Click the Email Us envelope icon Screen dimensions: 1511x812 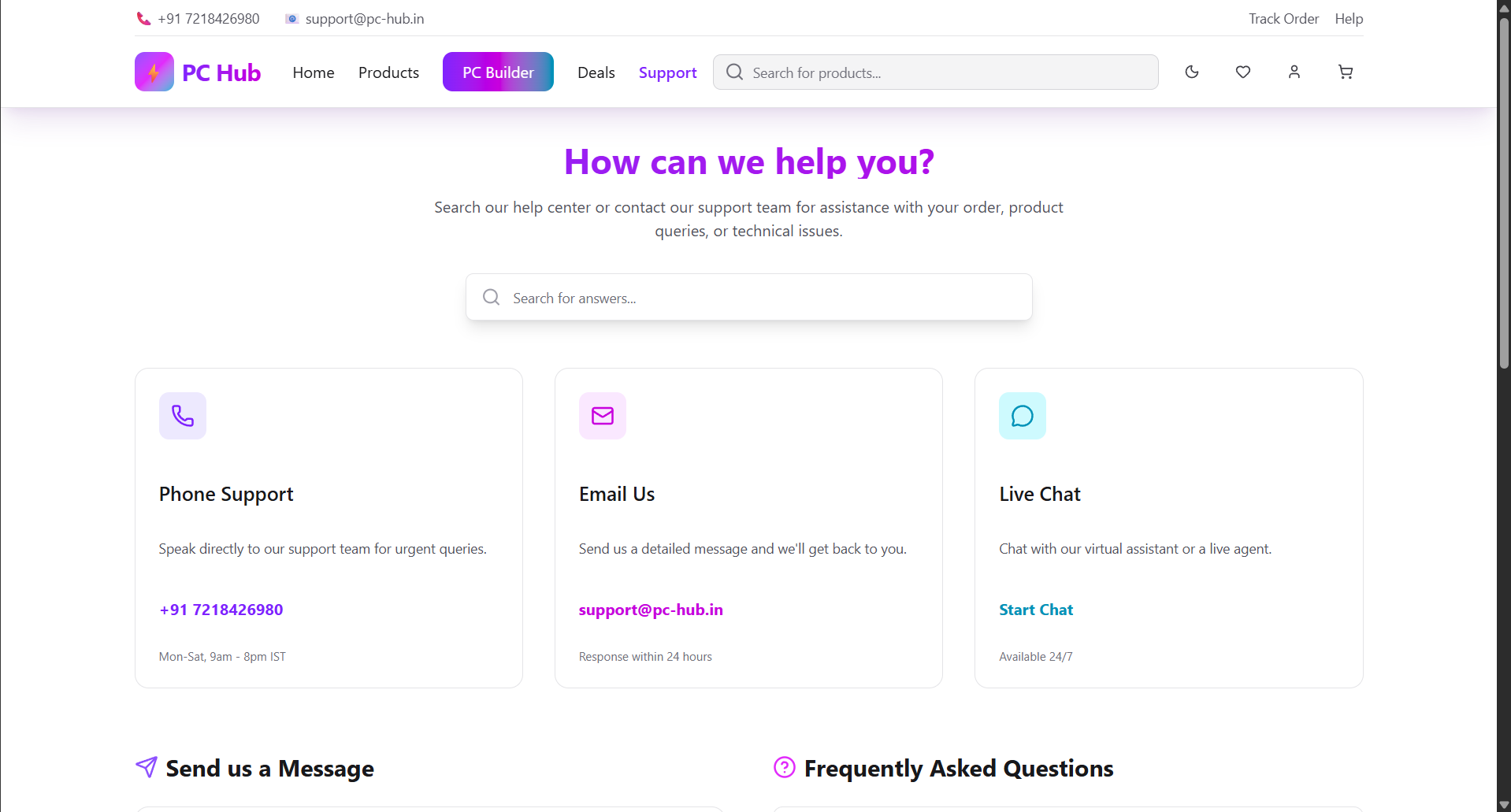(x=603, y=416)
